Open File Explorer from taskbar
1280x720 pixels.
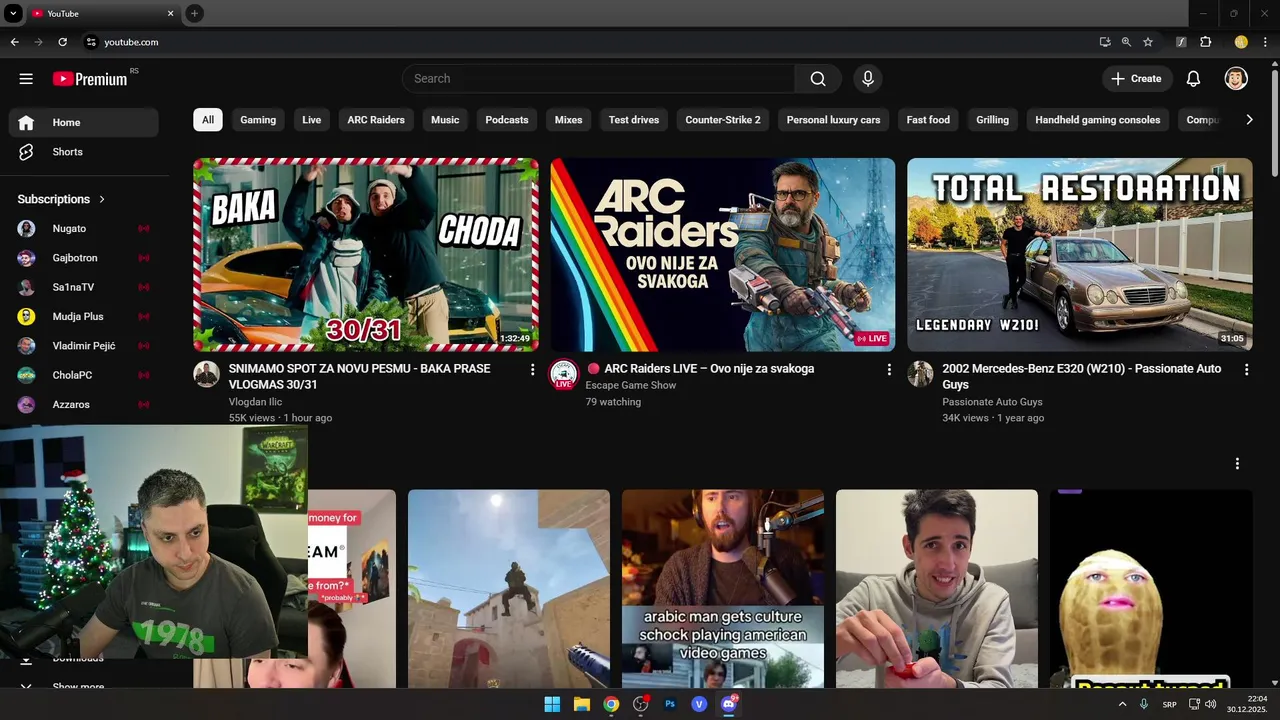(x=581, y=704)
